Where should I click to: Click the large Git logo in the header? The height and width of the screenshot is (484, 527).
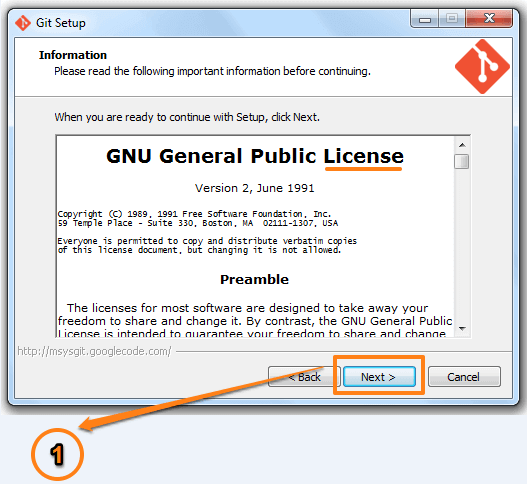[482, 67]
